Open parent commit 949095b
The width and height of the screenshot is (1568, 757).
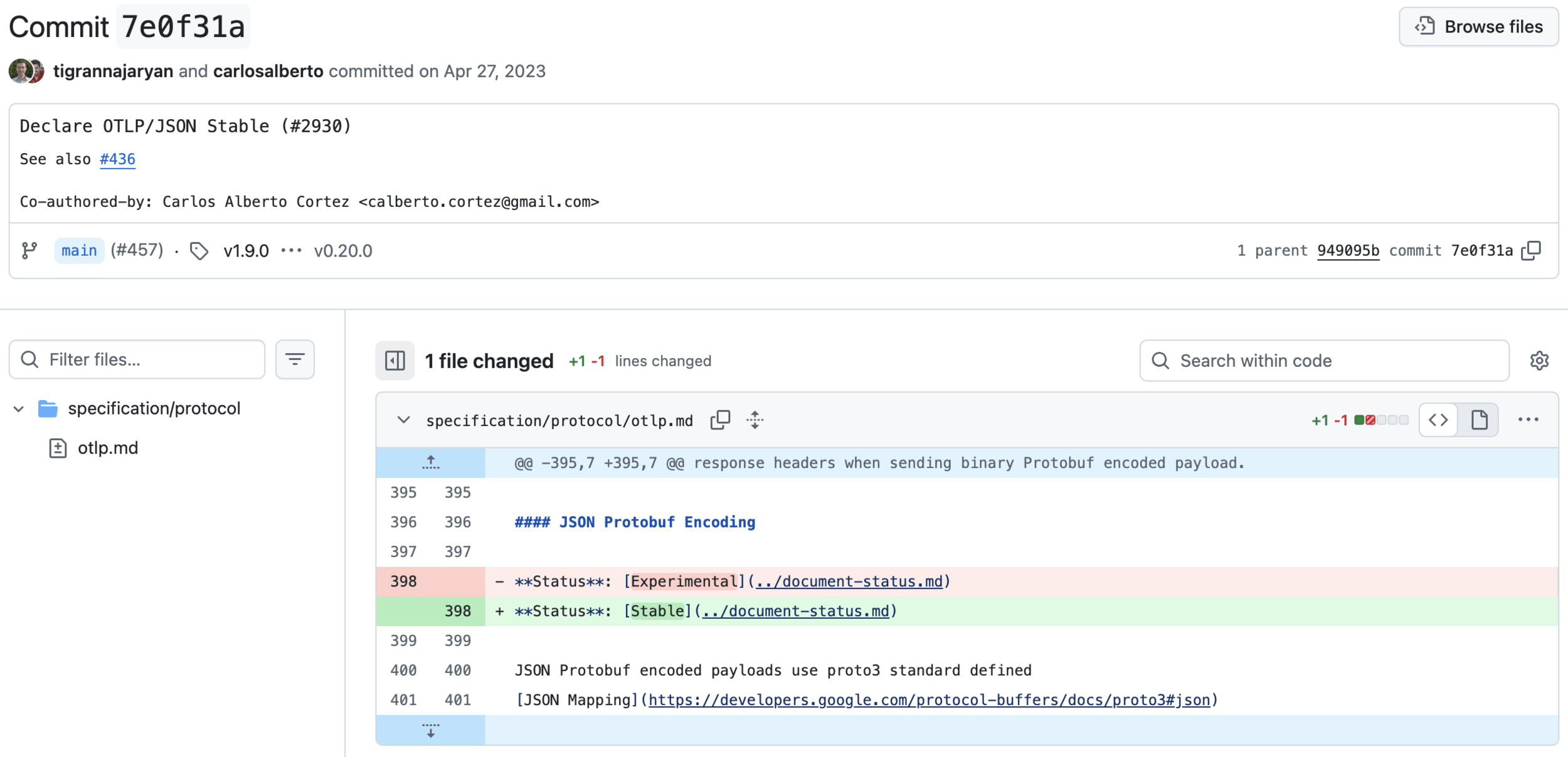click(x=1348, y=250)
